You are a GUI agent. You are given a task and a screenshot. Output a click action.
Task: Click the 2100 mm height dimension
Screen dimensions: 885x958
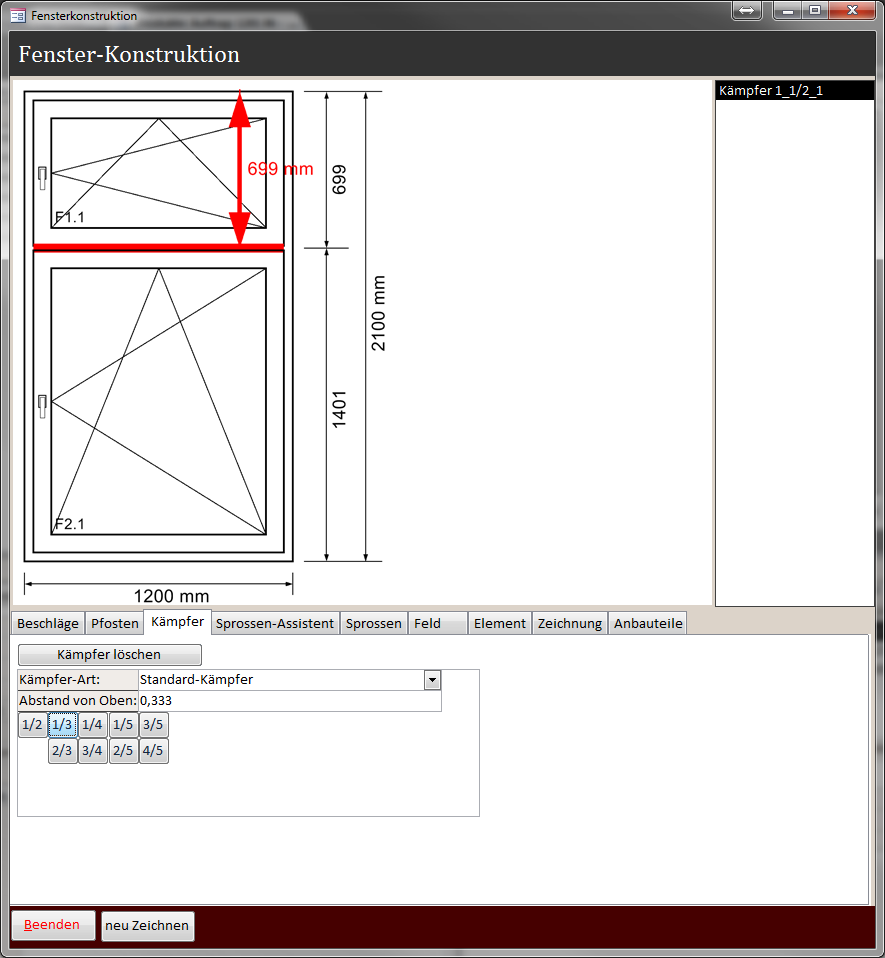(379, 313)
